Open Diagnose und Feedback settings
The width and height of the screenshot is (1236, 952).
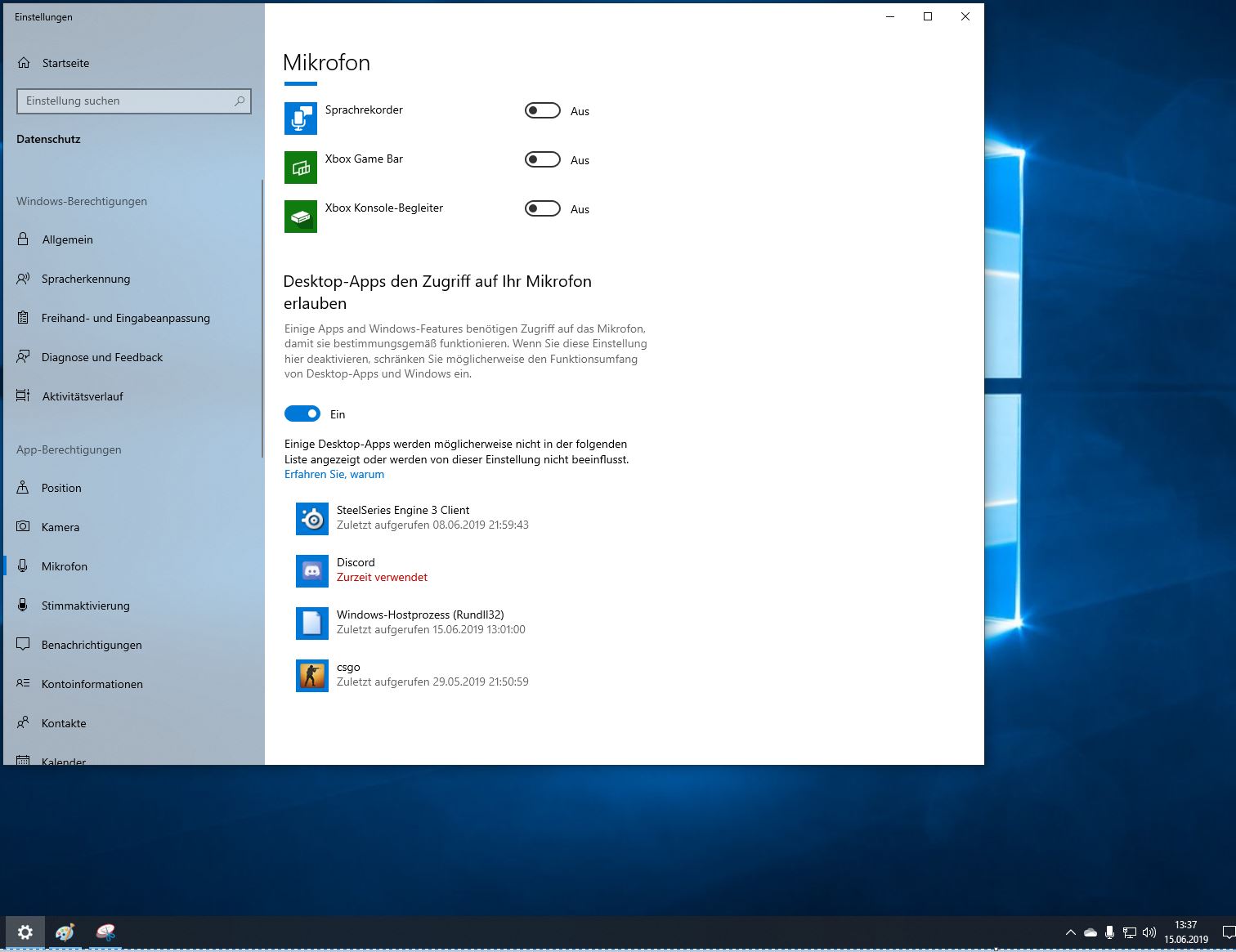(132, 357)
